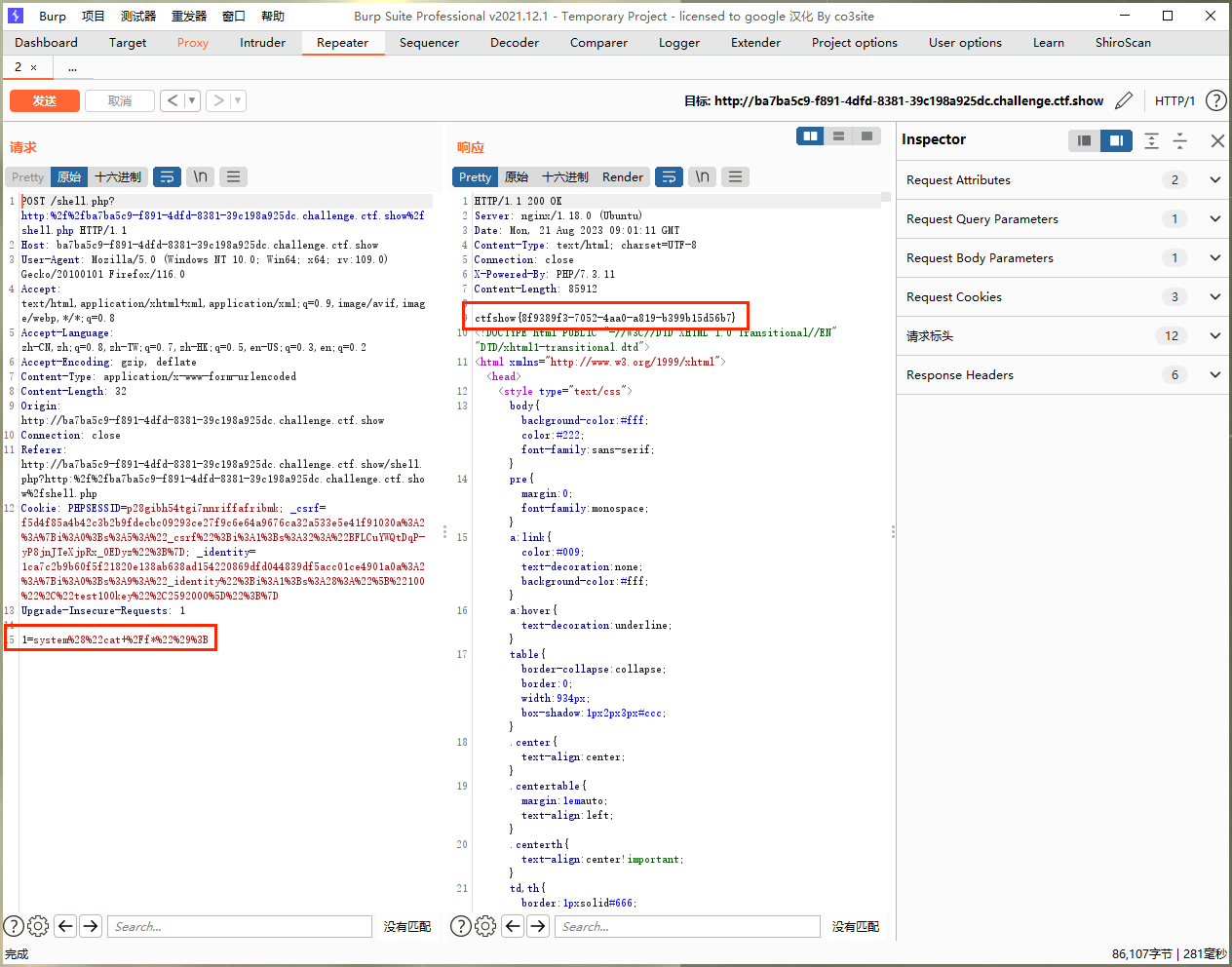Switch request view to 十六进制
The image size is (1232, 967).
[x=117, y=176]
